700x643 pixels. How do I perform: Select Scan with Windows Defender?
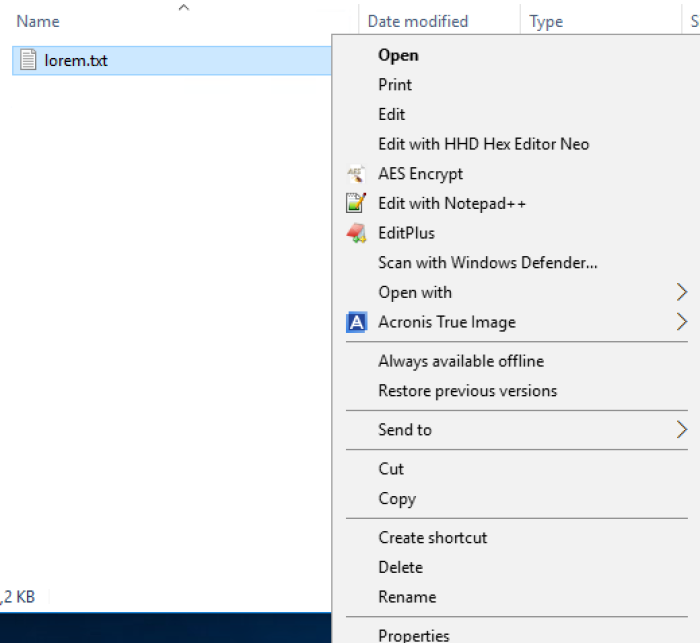point(517,263)
